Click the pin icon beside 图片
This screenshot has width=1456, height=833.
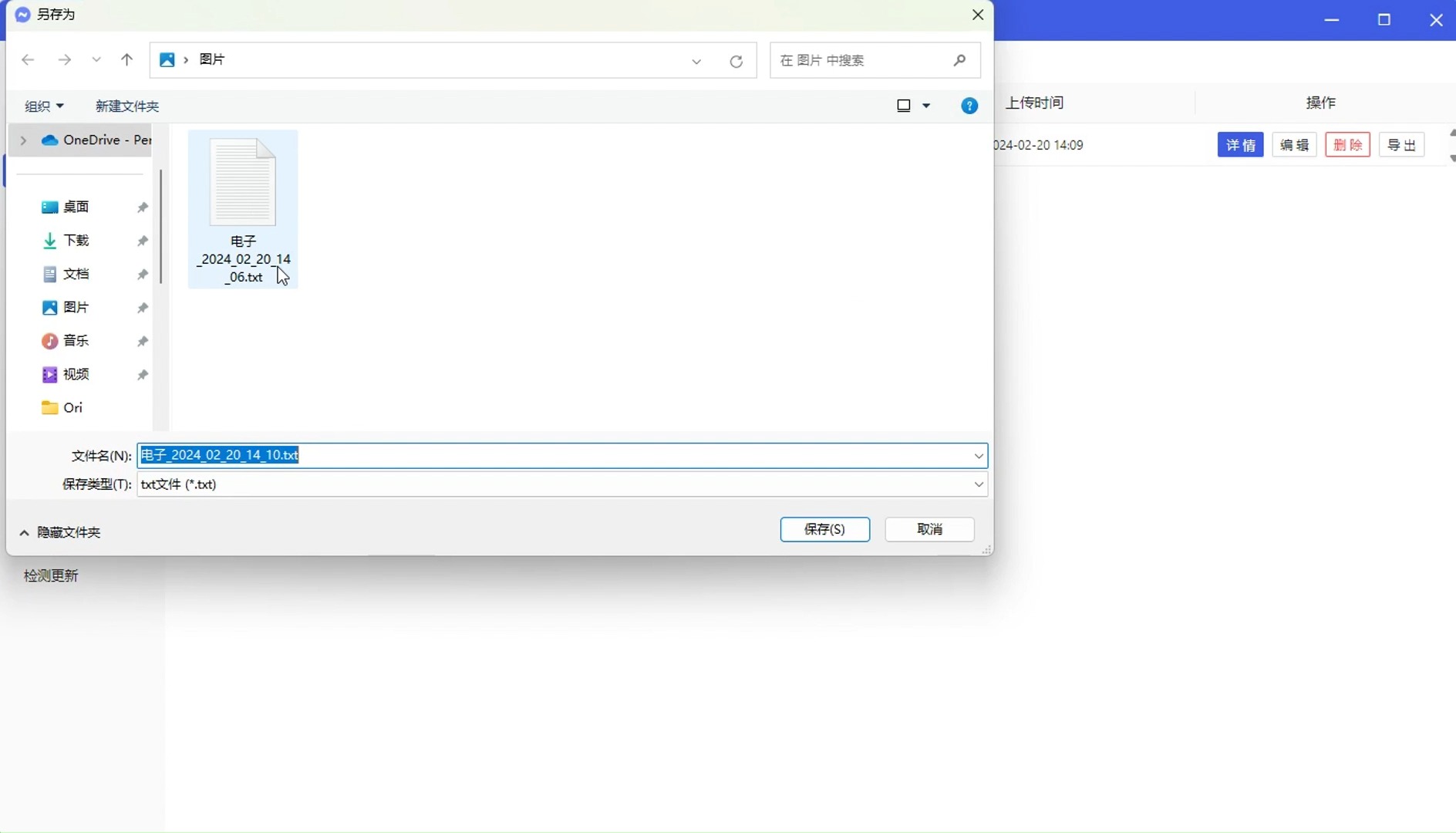pos(143,308)
